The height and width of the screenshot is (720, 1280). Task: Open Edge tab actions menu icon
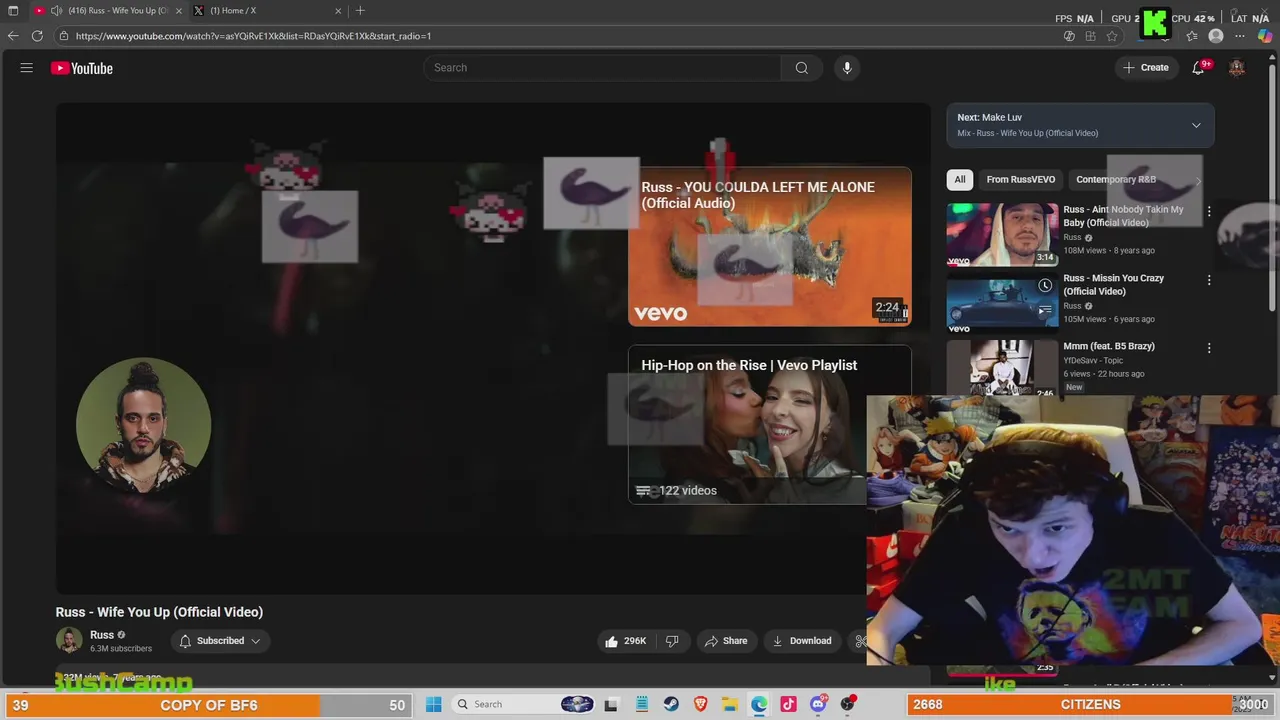(x=13, y=11)
